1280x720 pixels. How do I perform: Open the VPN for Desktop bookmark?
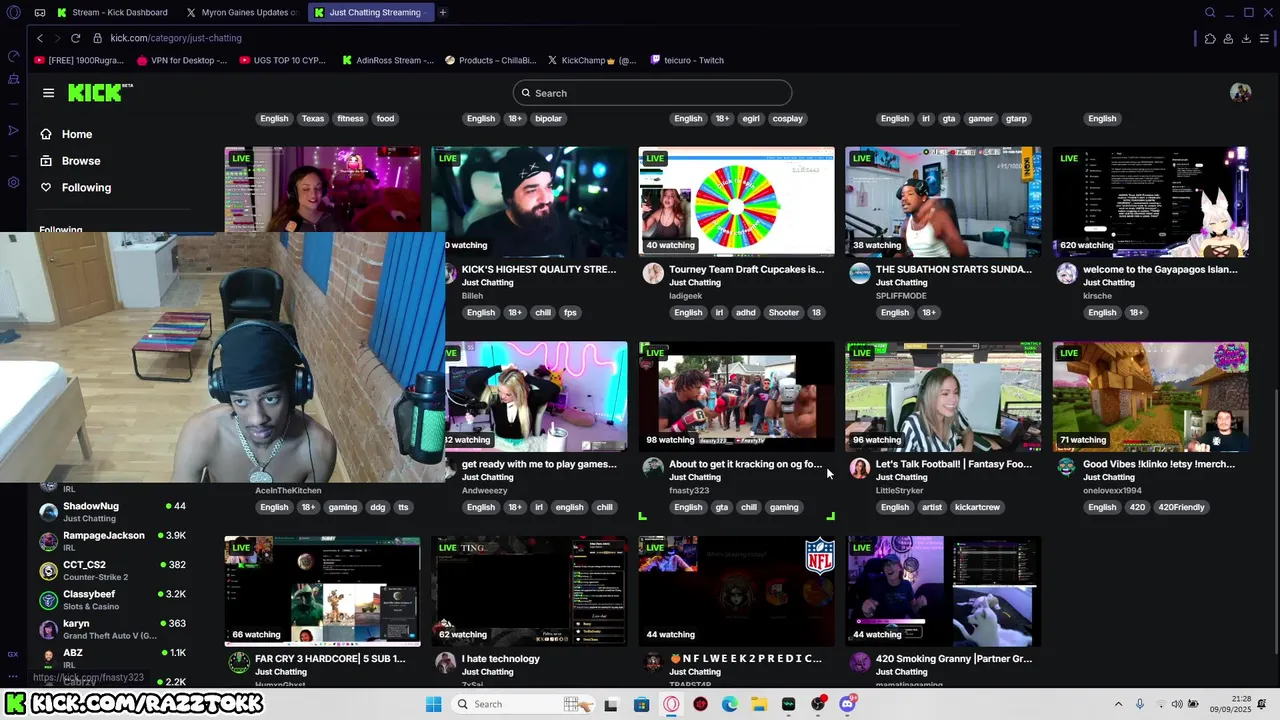(182, 60)
